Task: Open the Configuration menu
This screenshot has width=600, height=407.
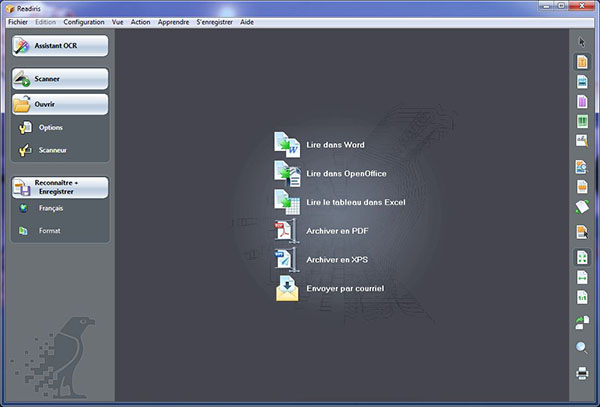Action: 84,21
